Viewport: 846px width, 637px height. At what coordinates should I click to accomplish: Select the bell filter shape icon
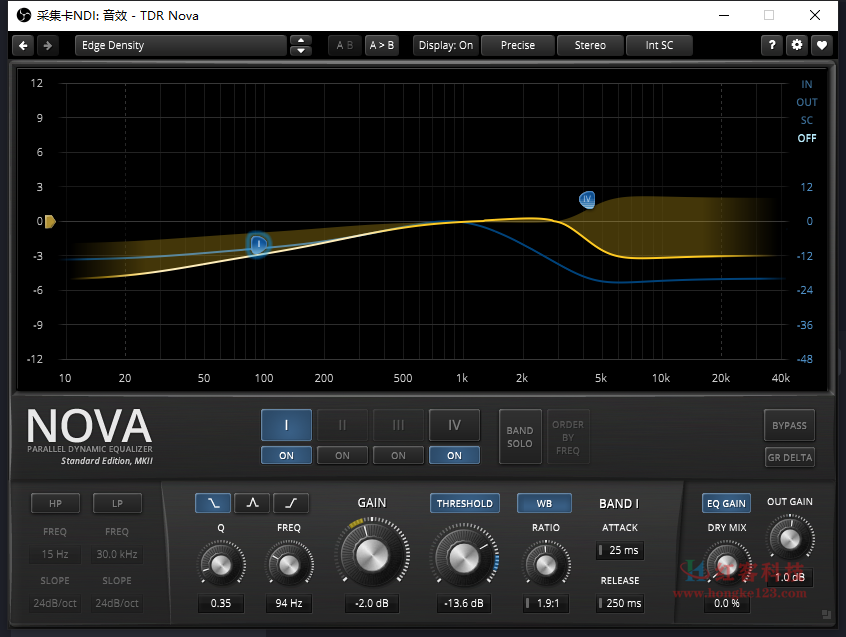(252, 503)
